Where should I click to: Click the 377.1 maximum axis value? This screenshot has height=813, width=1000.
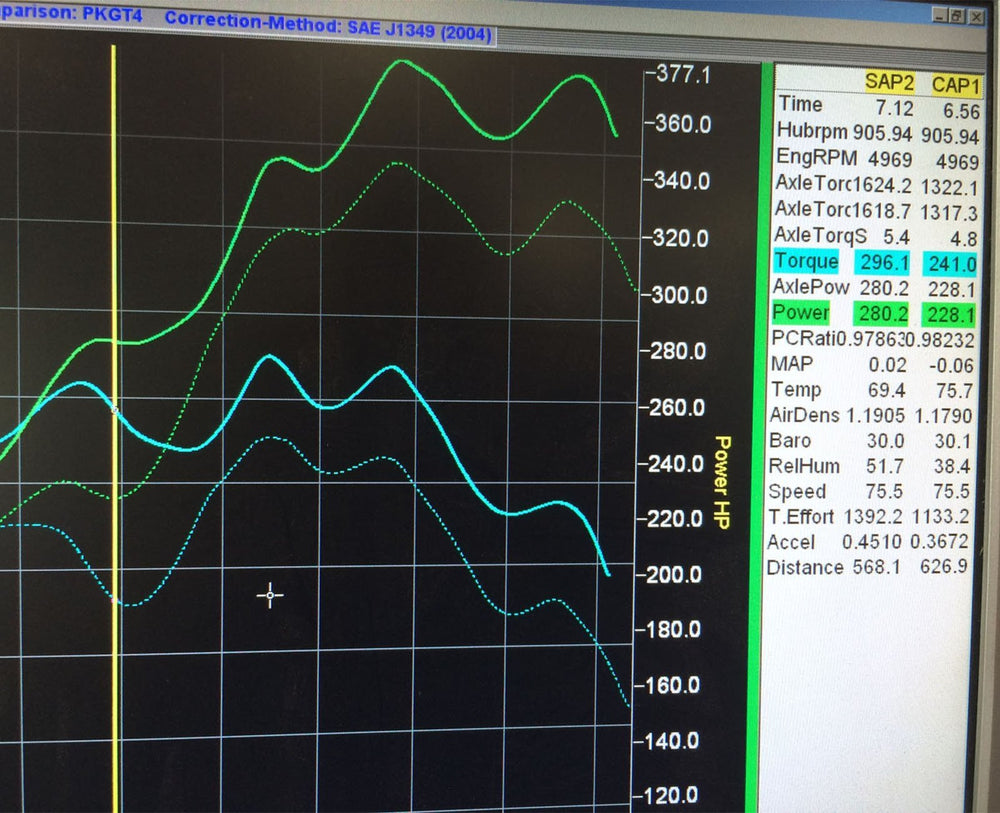click(x=677, y=73)
